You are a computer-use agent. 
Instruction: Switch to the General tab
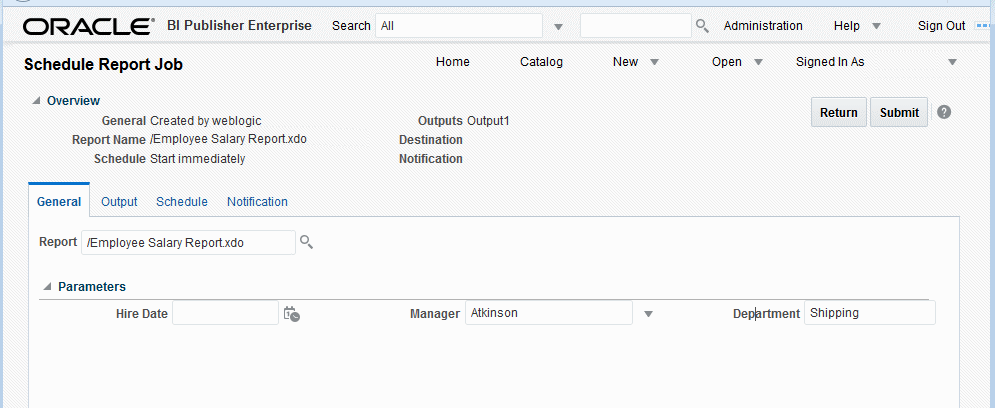[x=59, y=202]
